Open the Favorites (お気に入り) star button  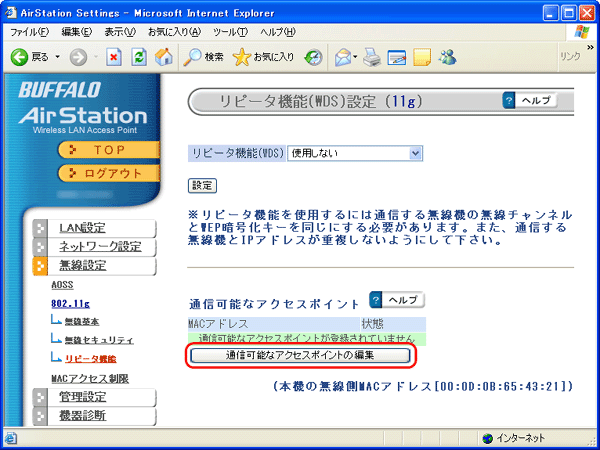click(263, 57)
